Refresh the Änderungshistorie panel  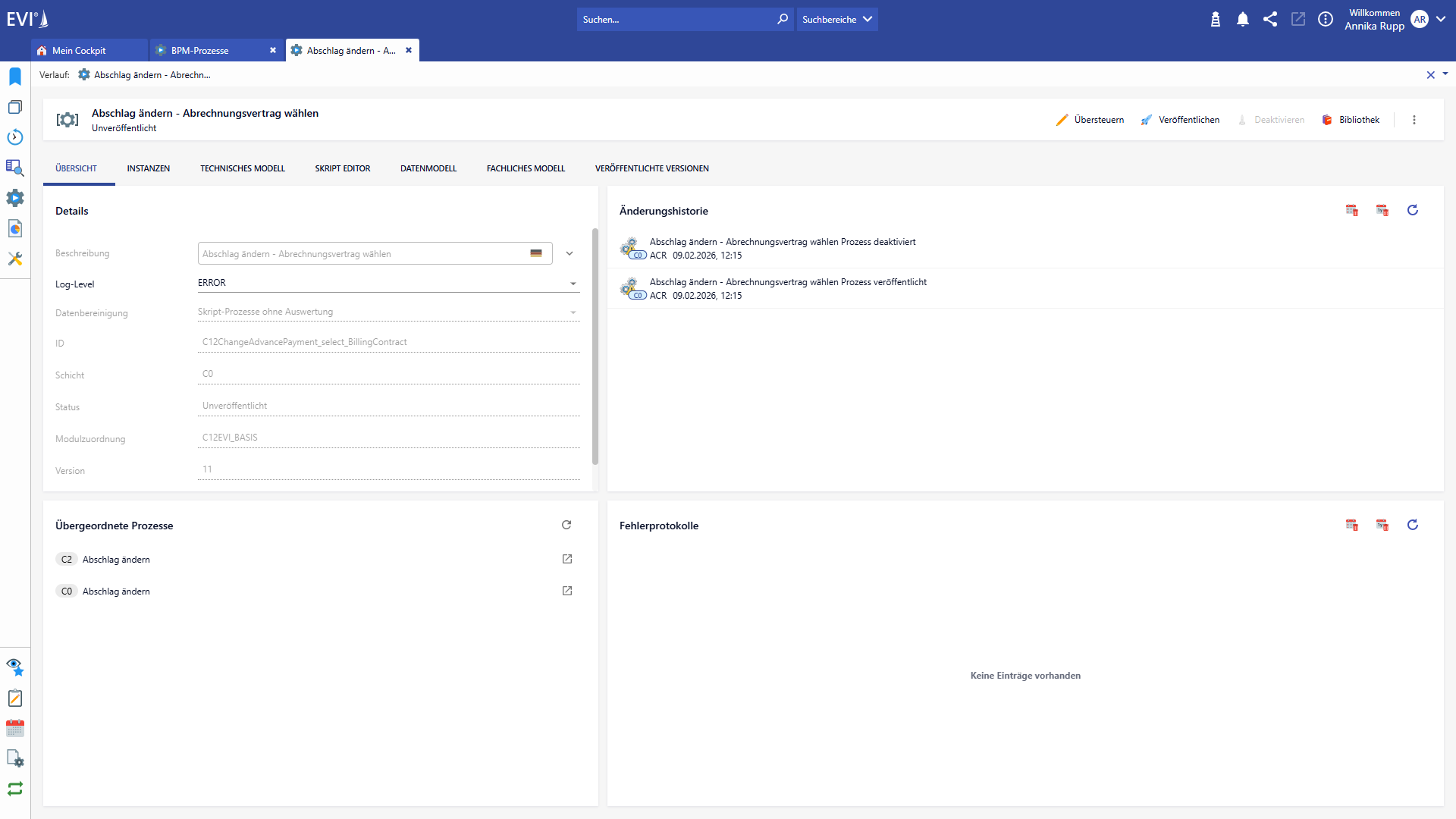(1412, 210)
